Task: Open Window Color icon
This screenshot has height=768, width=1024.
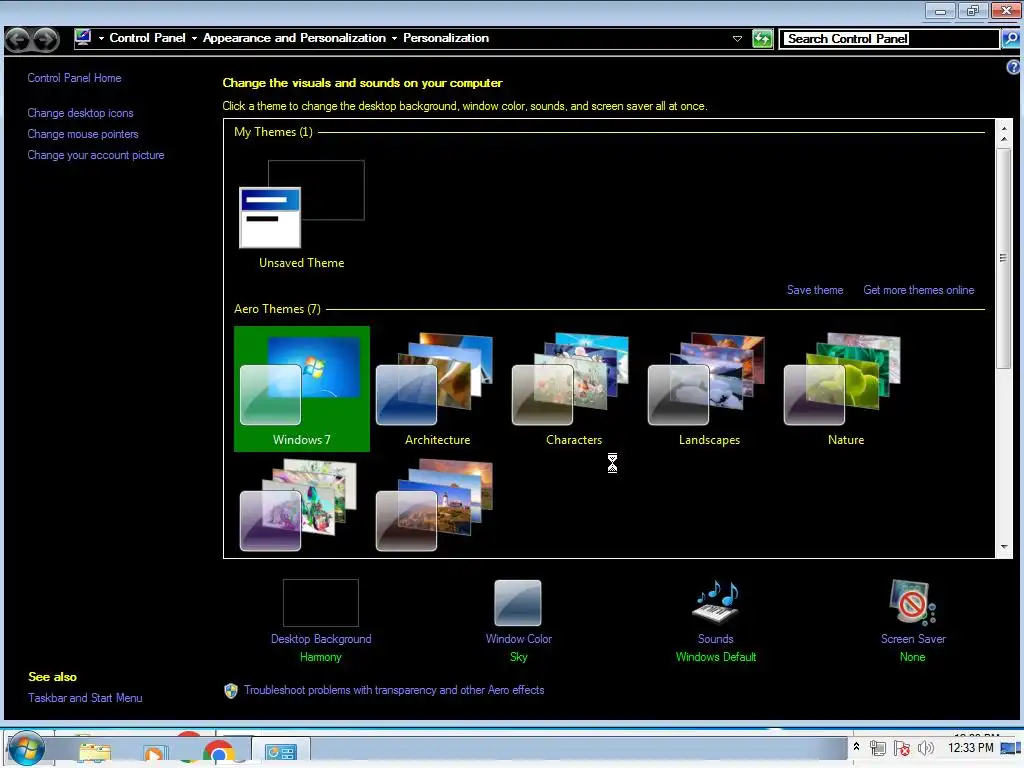Action: point(518,603)
